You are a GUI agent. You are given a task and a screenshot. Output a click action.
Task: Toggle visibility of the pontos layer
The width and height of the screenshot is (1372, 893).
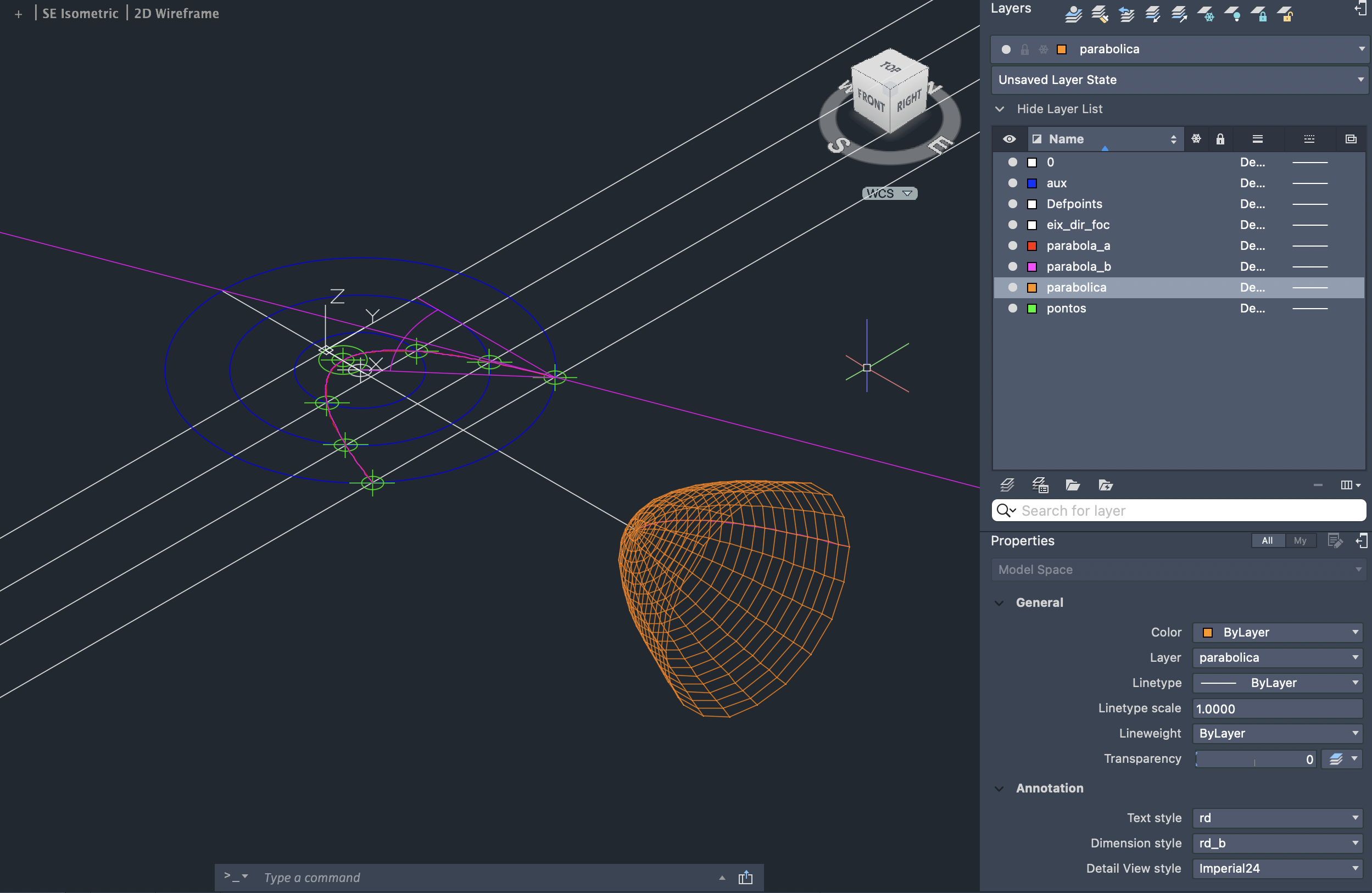[1012, 309]
